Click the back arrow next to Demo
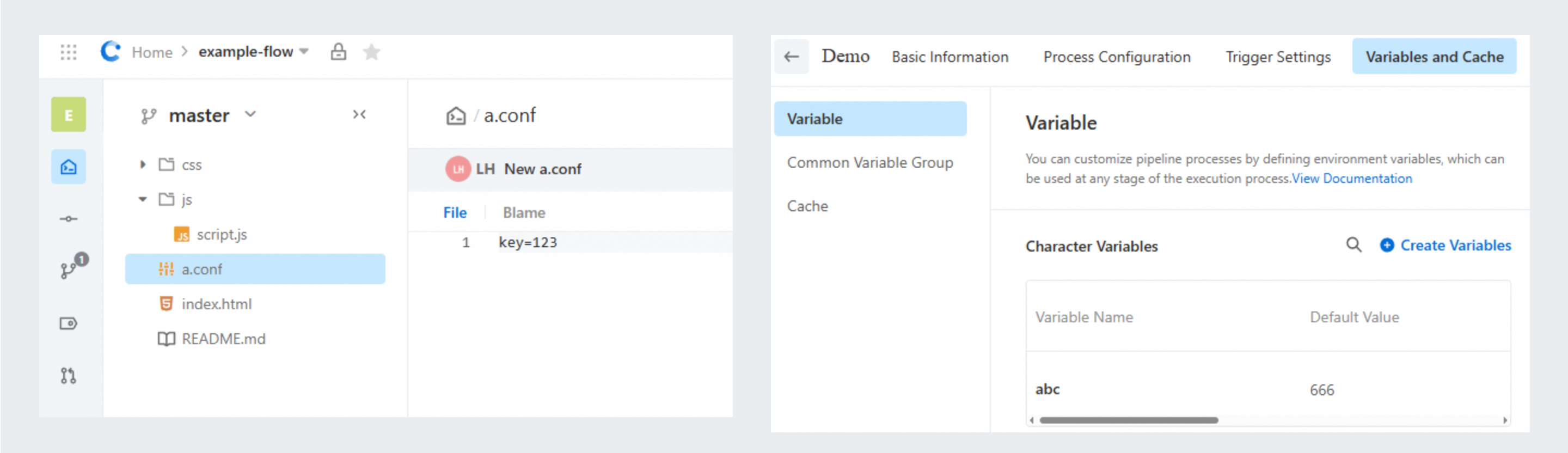 click(x=791, y=57)
